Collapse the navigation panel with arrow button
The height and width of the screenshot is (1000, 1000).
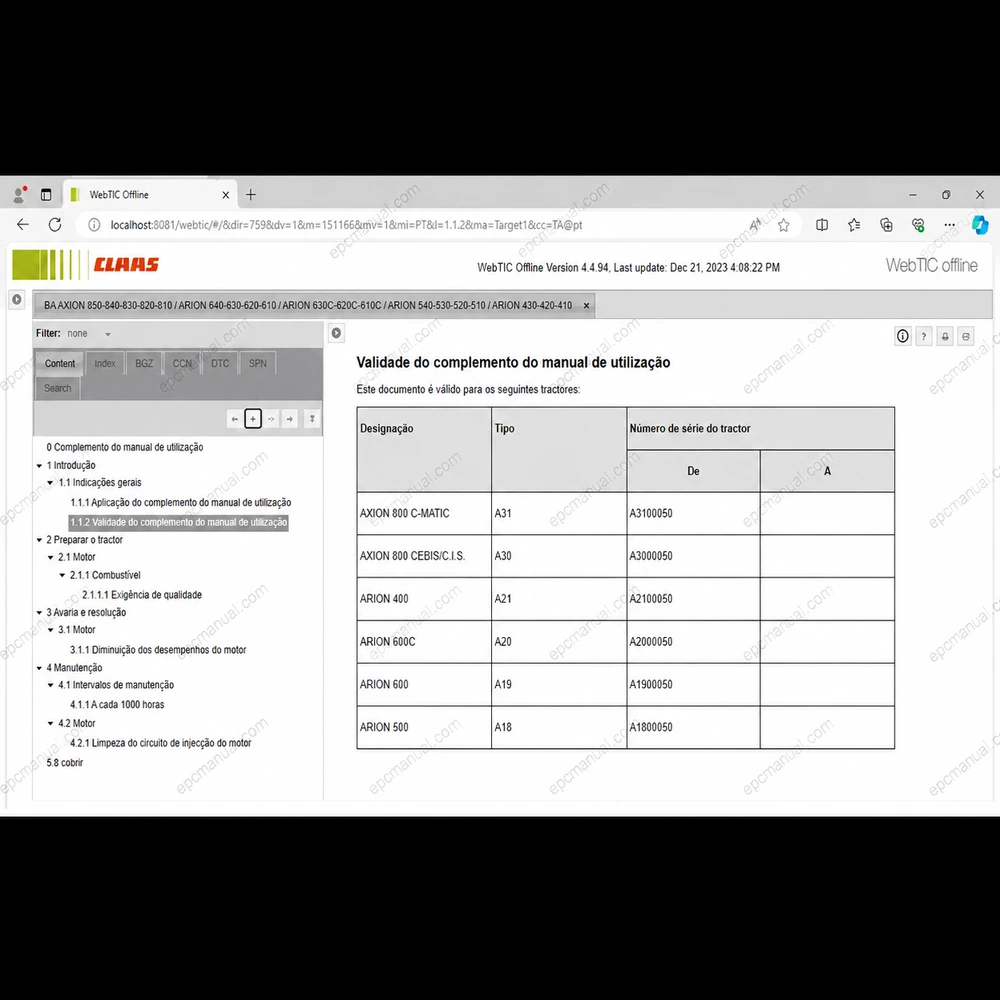[336, 333]
